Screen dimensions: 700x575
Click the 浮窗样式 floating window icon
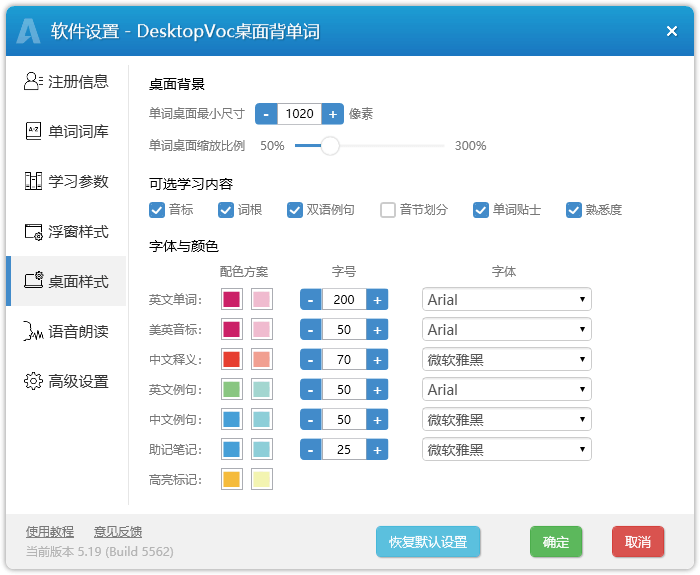[33, 231]
